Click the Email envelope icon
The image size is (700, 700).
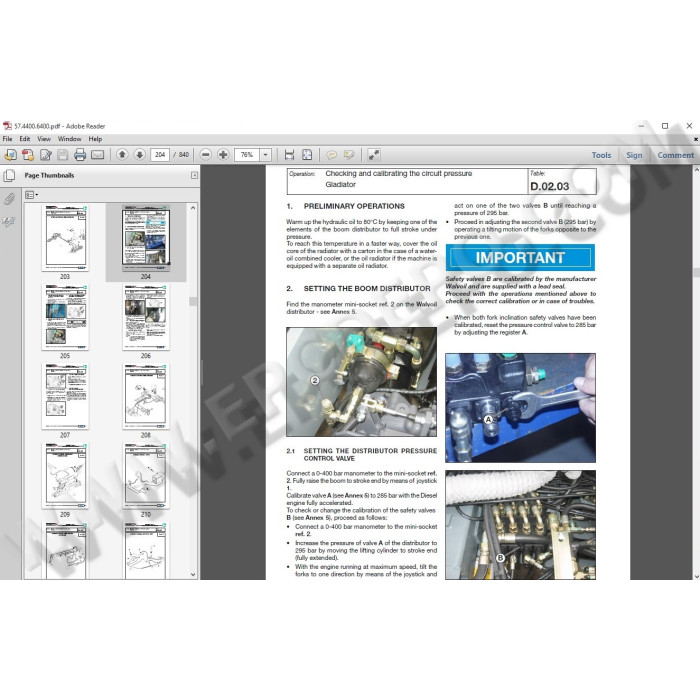coord(97,155)
